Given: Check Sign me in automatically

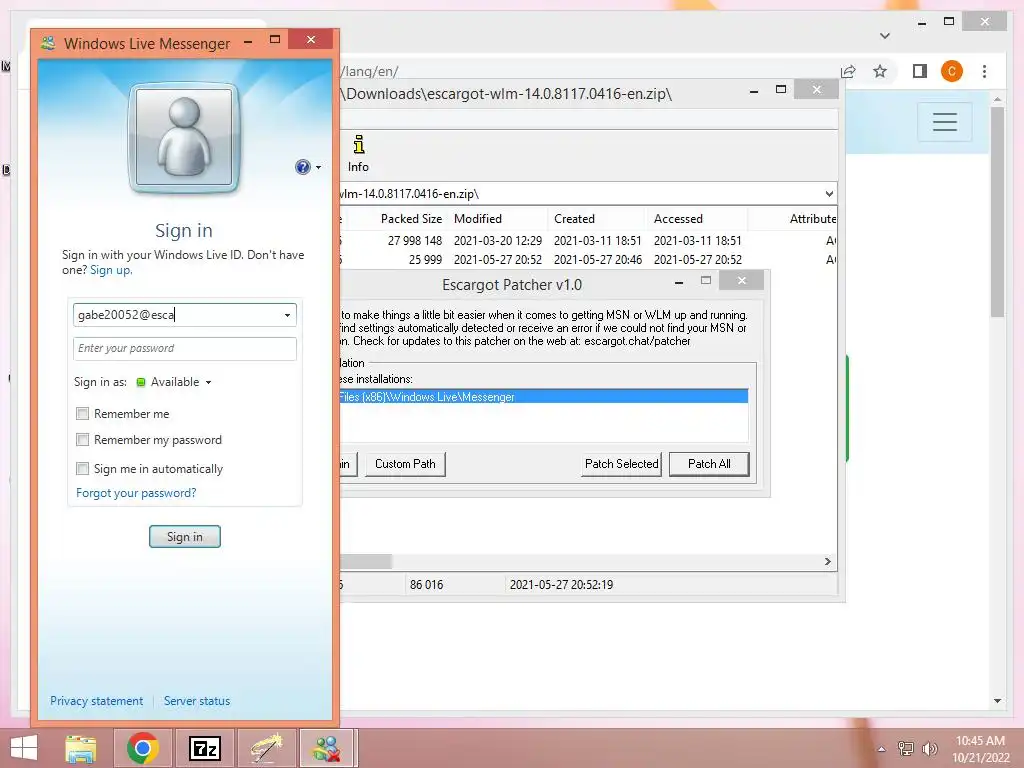Looking at the screenshot, I should click(82, 468).
